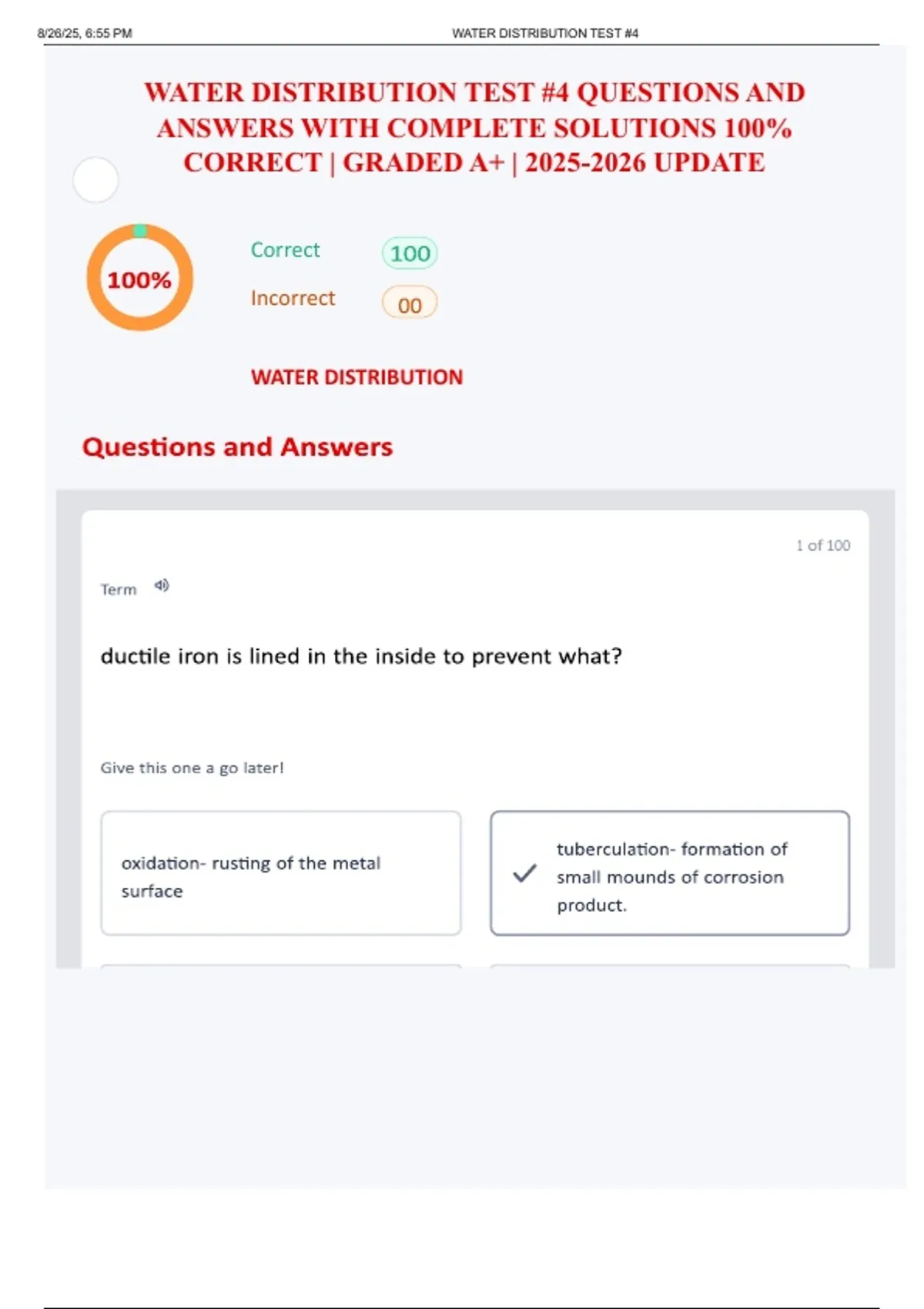
Task: Click the green "100" correct count badge
Action: (410, 253)
